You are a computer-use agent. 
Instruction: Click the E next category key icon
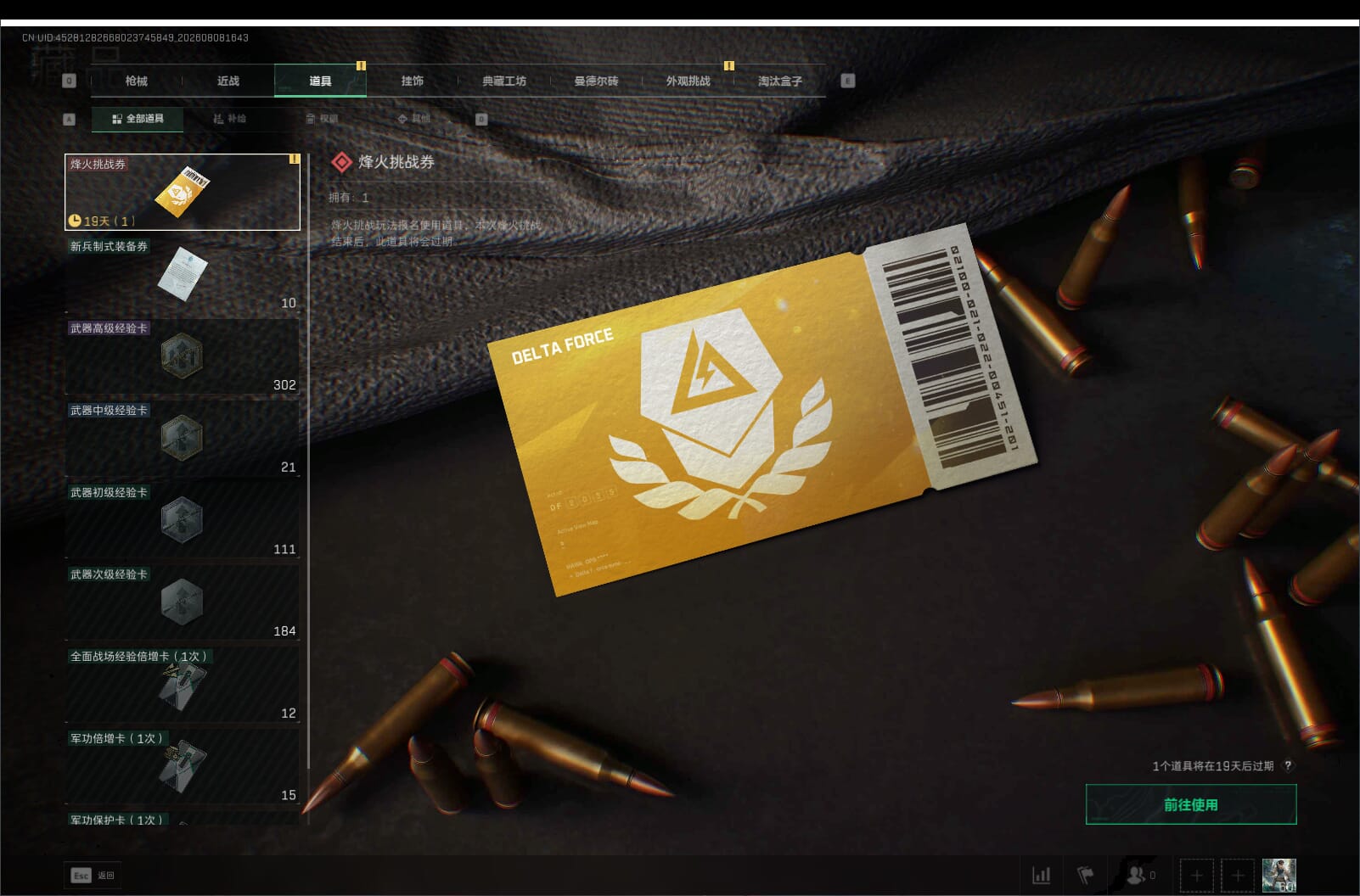click(847, 81)
